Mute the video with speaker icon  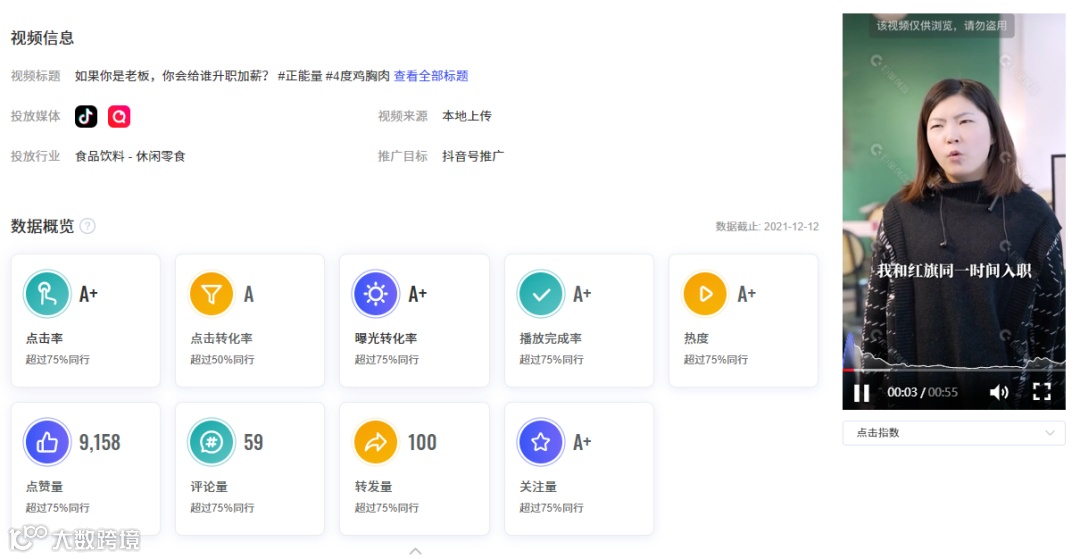999,392
